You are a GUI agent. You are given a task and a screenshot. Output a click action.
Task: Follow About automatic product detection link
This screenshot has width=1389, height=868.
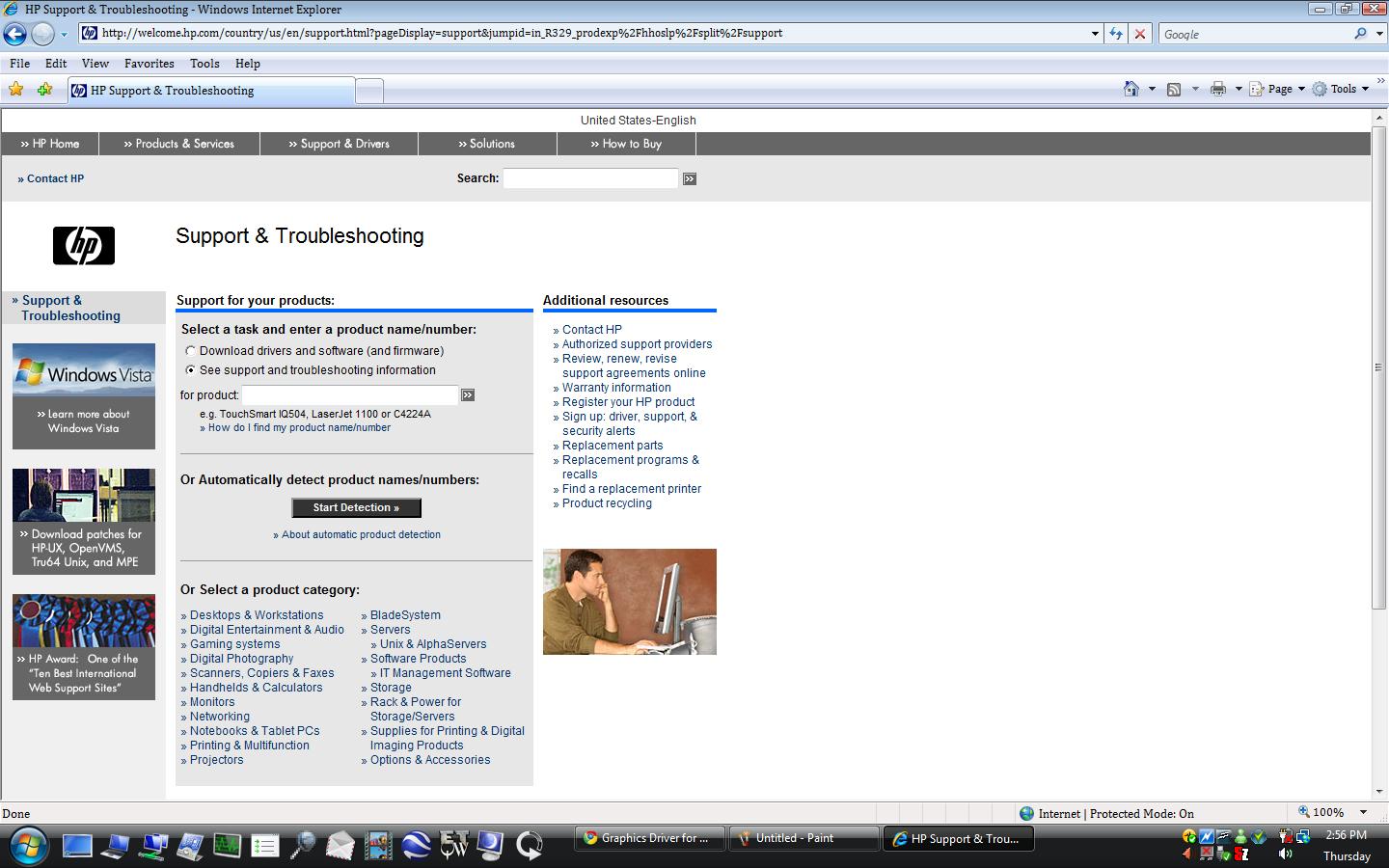[361, 534]
